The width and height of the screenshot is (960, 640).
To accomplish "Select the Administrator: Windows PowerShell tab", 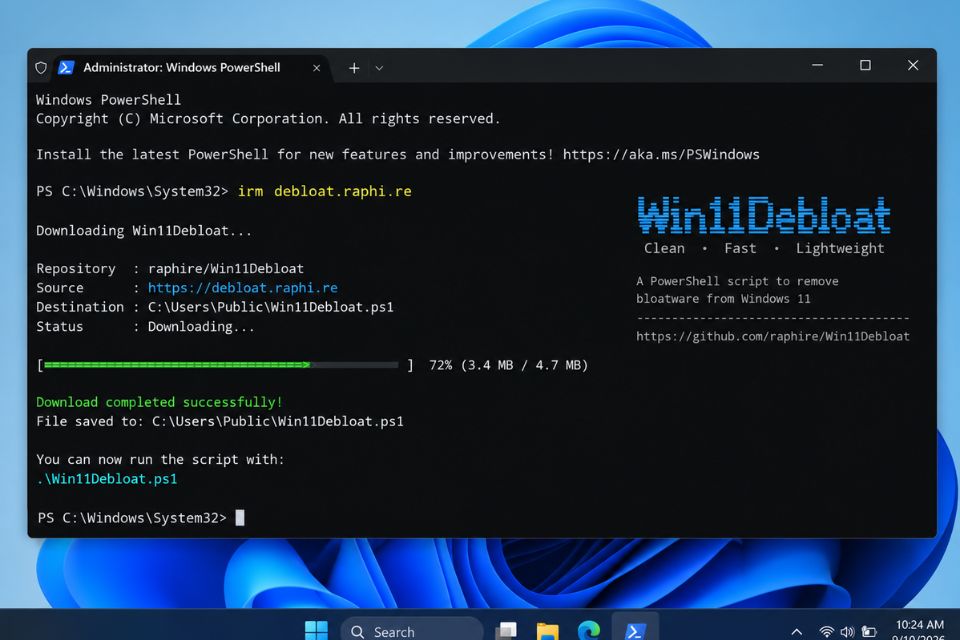I will pyautogui.click(x=191, y=67).
